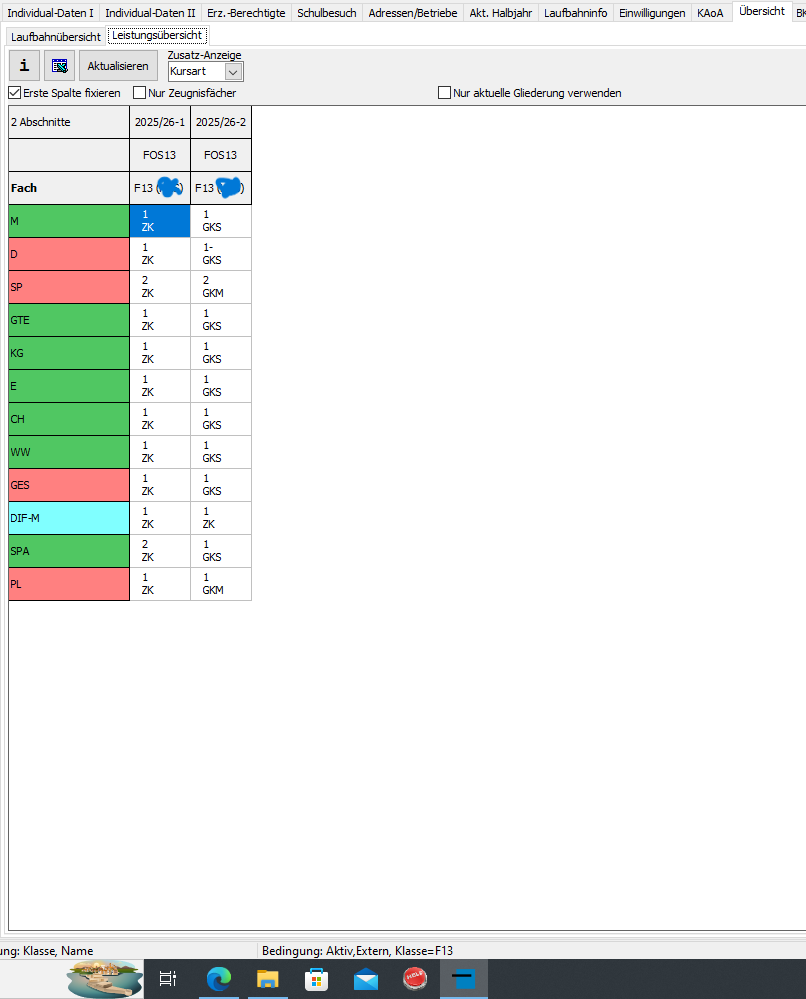Screen dimensions: 806x999
Task: Open the Mail app from taskbar
Action: tap(366, 979)
